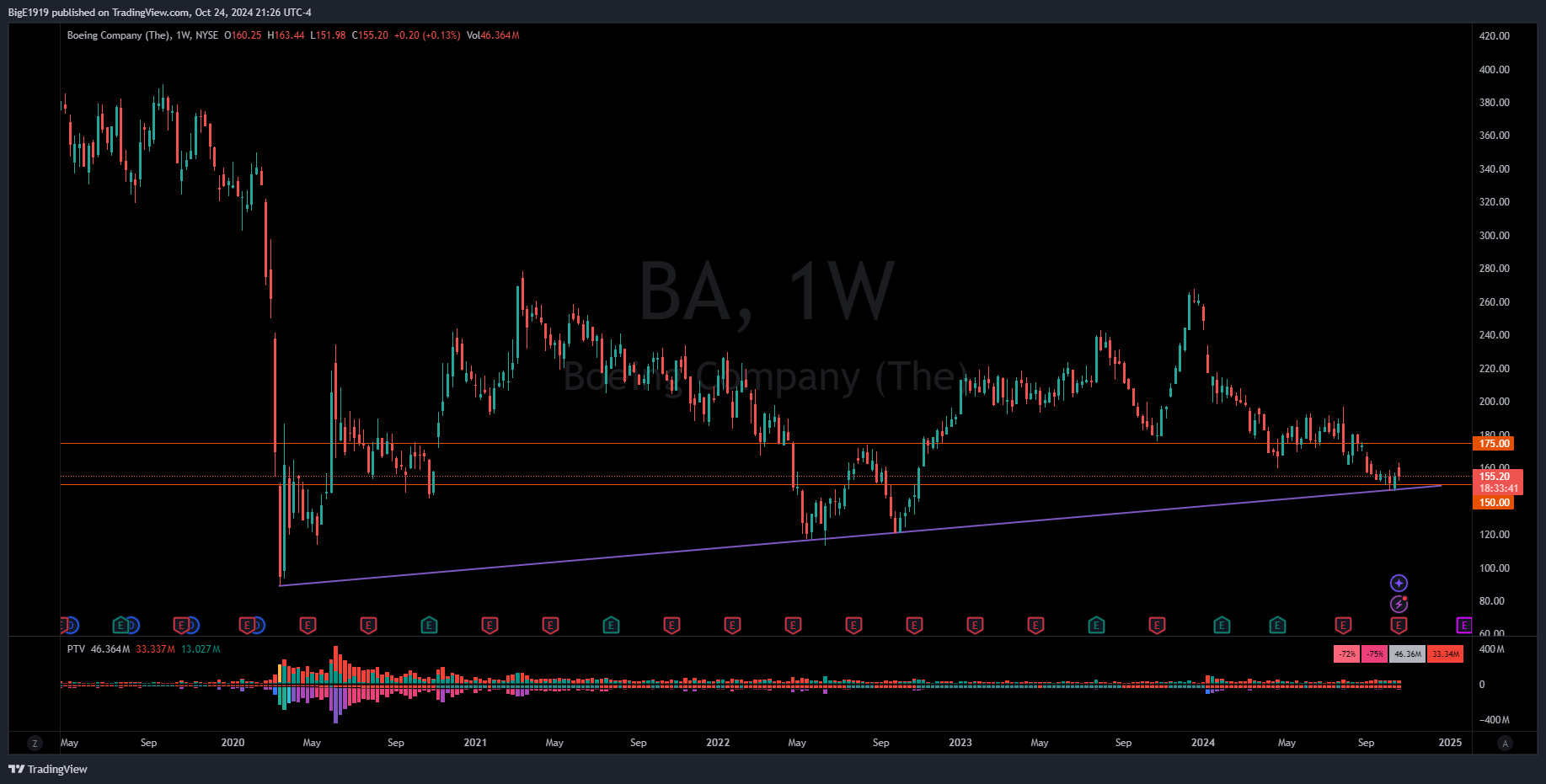Screen dimensions: 1546x784
Task: Click the grey 46.36M label
Action: click(1408, 653)
